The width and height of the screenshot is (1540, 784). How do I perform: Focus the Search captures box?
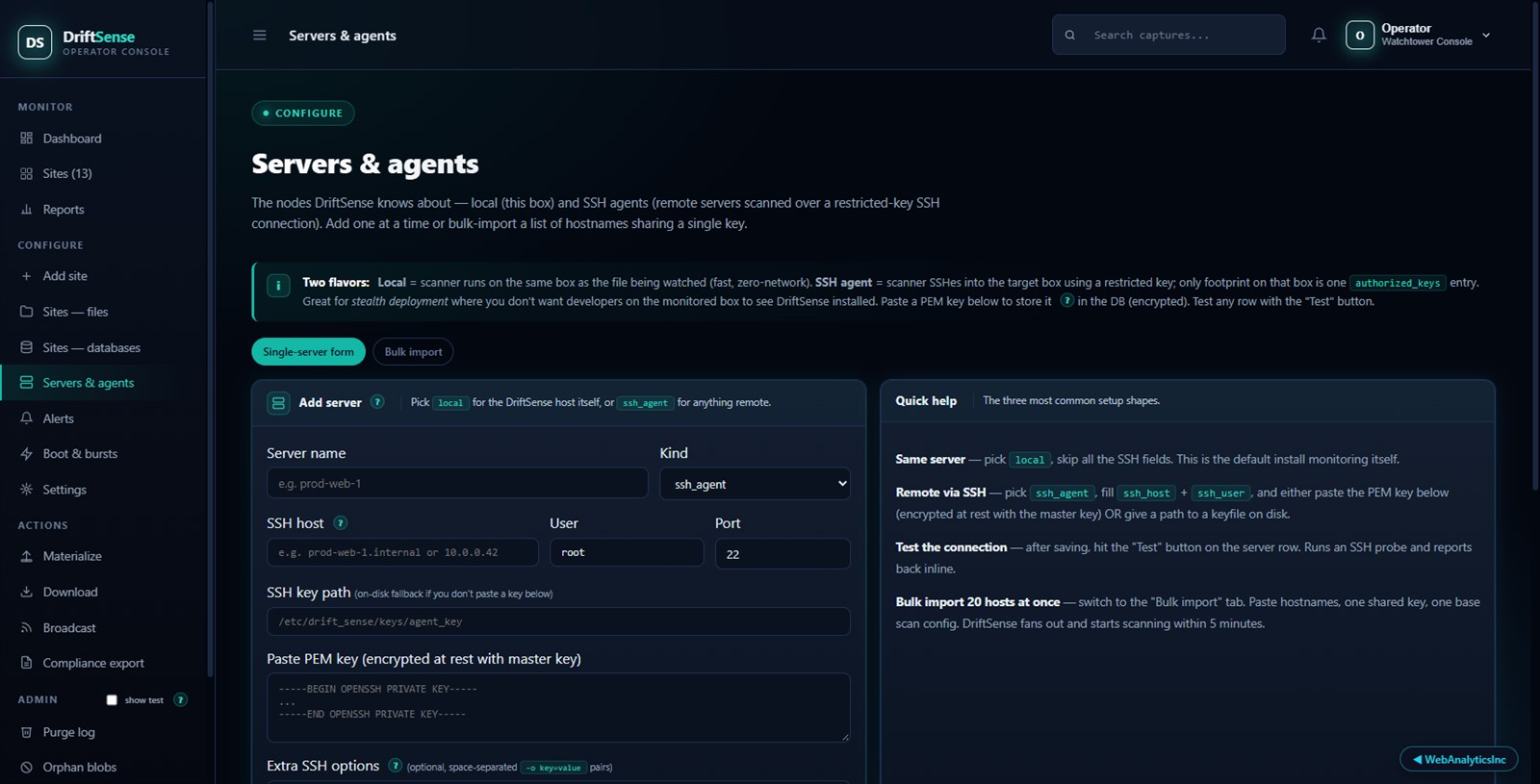tap(1168, 35)
